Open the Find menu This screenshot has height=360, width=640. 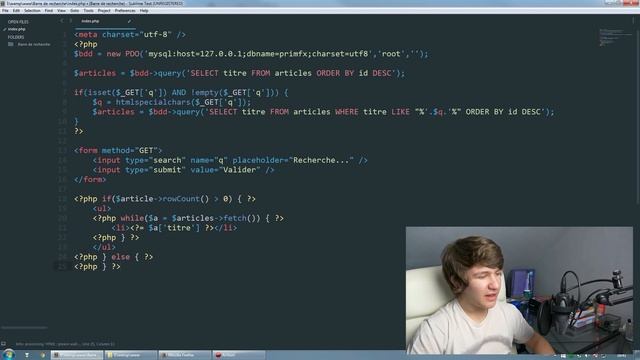[49, 11]
